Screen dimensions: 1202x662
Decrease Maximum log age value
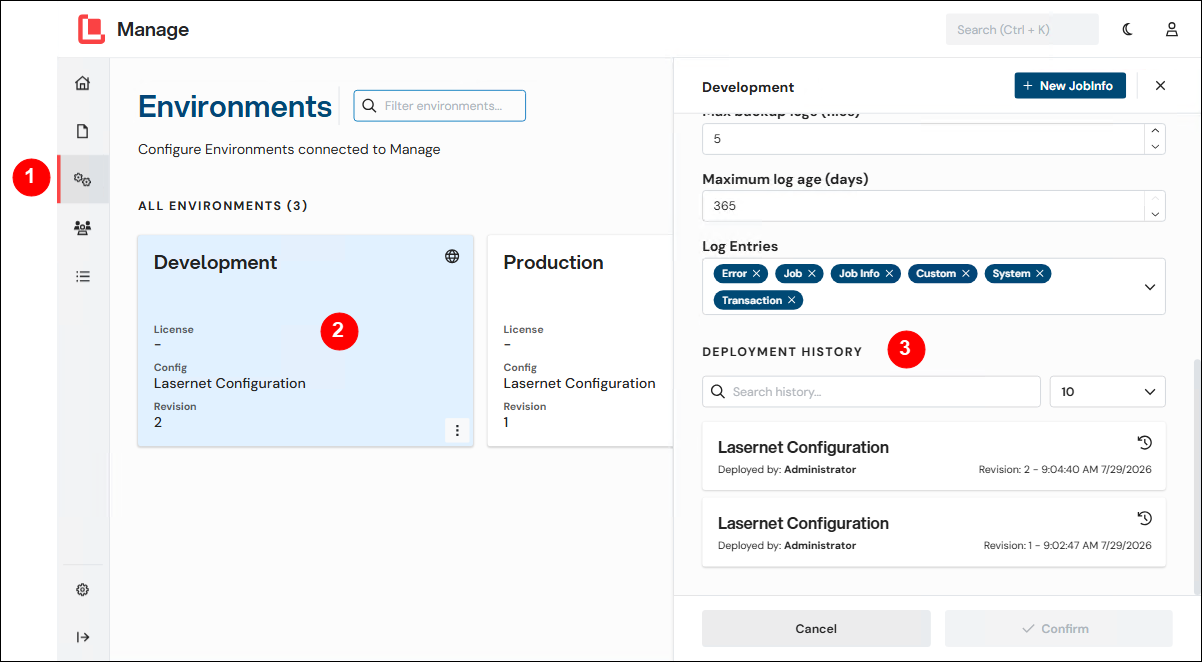tap(1155, 213)
